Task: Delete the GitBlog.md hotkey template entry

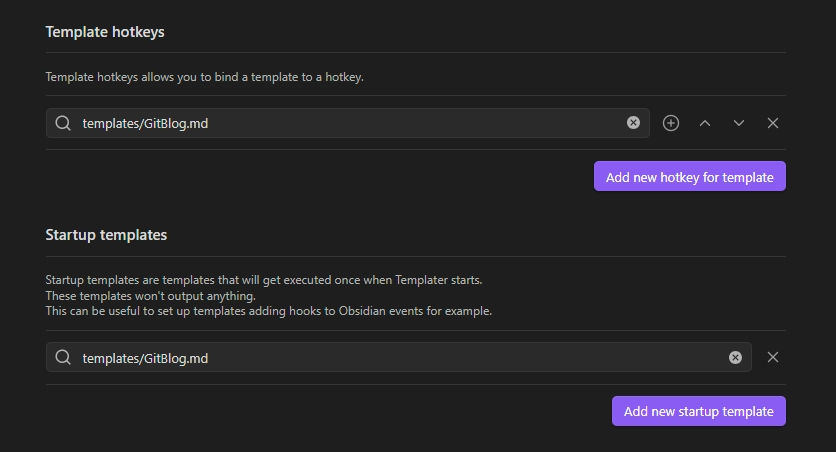Action: 773,123
